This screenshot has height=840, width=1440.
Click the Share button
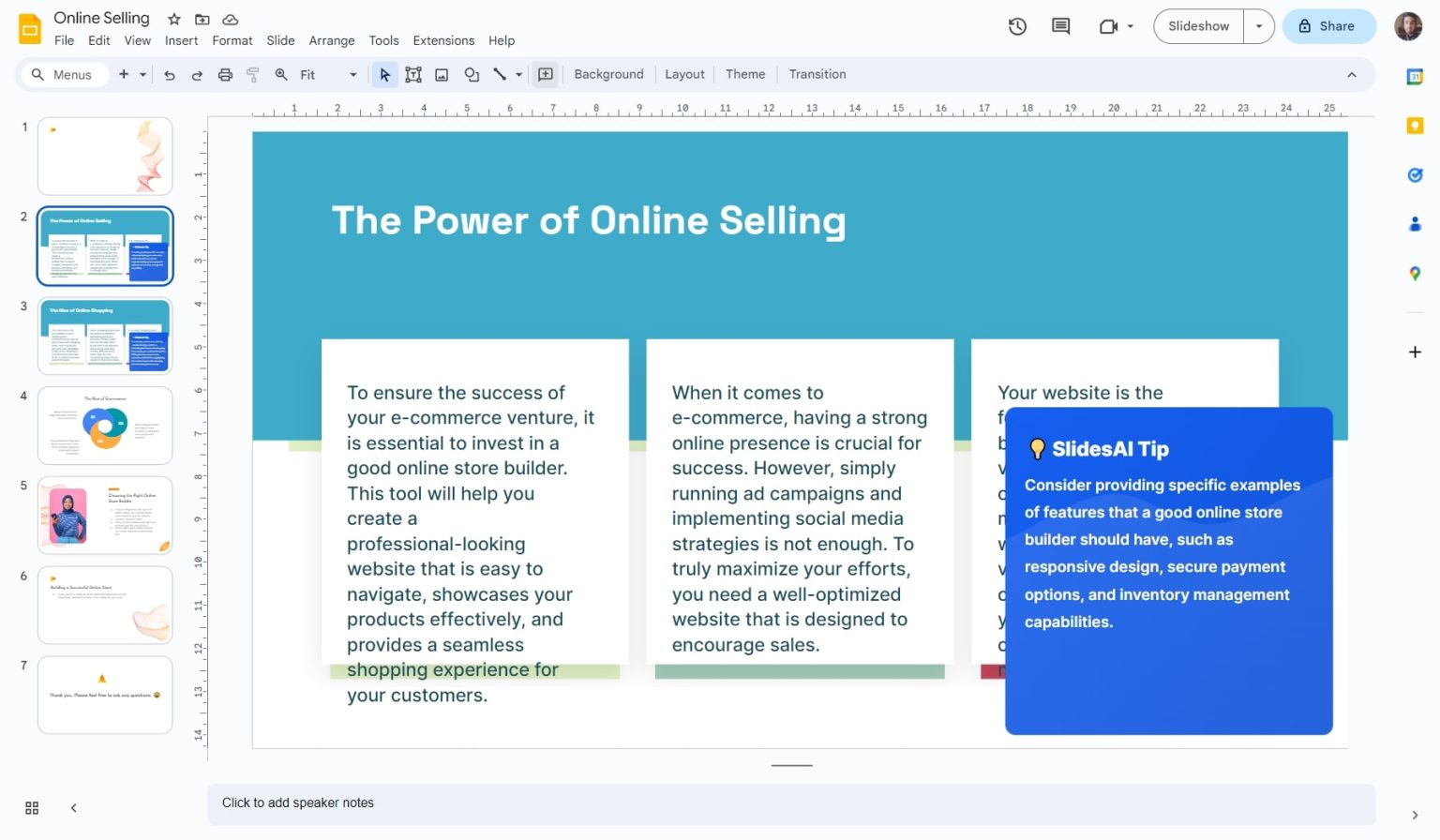(x=1328, y=26)
